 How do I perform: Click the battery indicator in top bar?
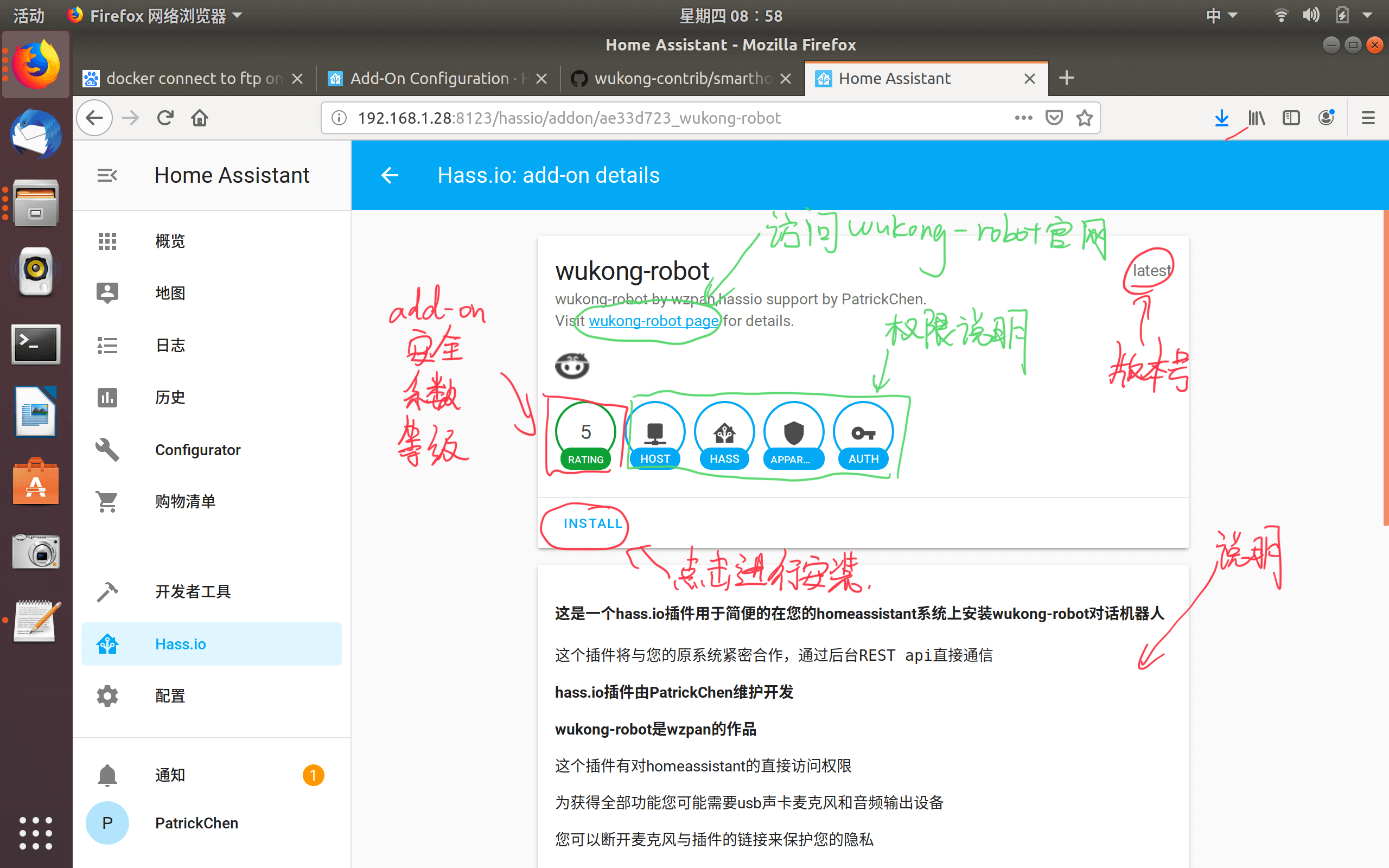(1342, 15)
